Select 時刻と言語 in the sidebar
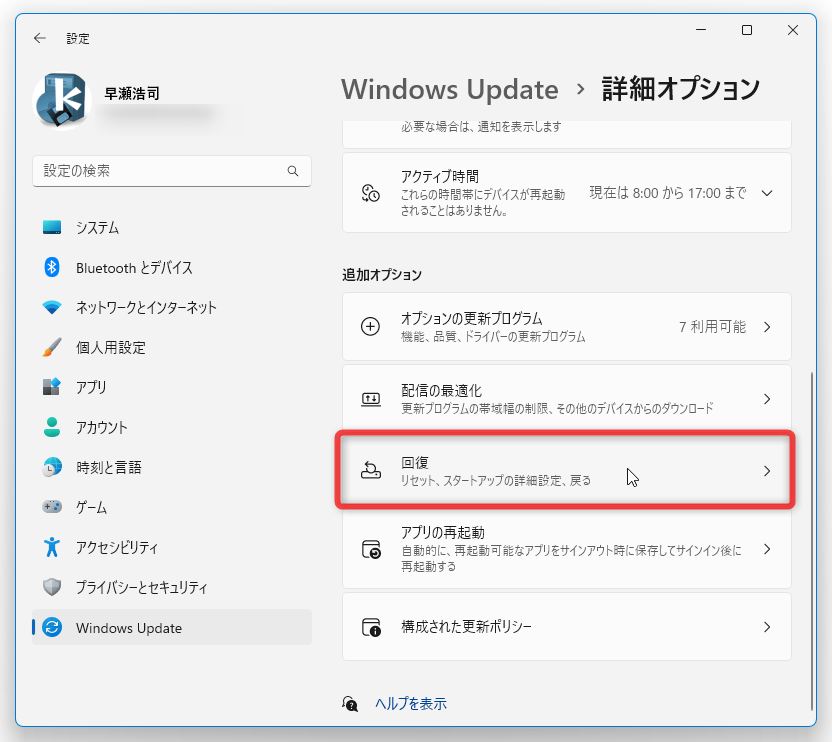The height and width of the screenshot is (742, 832). click(x=172, y=468)
